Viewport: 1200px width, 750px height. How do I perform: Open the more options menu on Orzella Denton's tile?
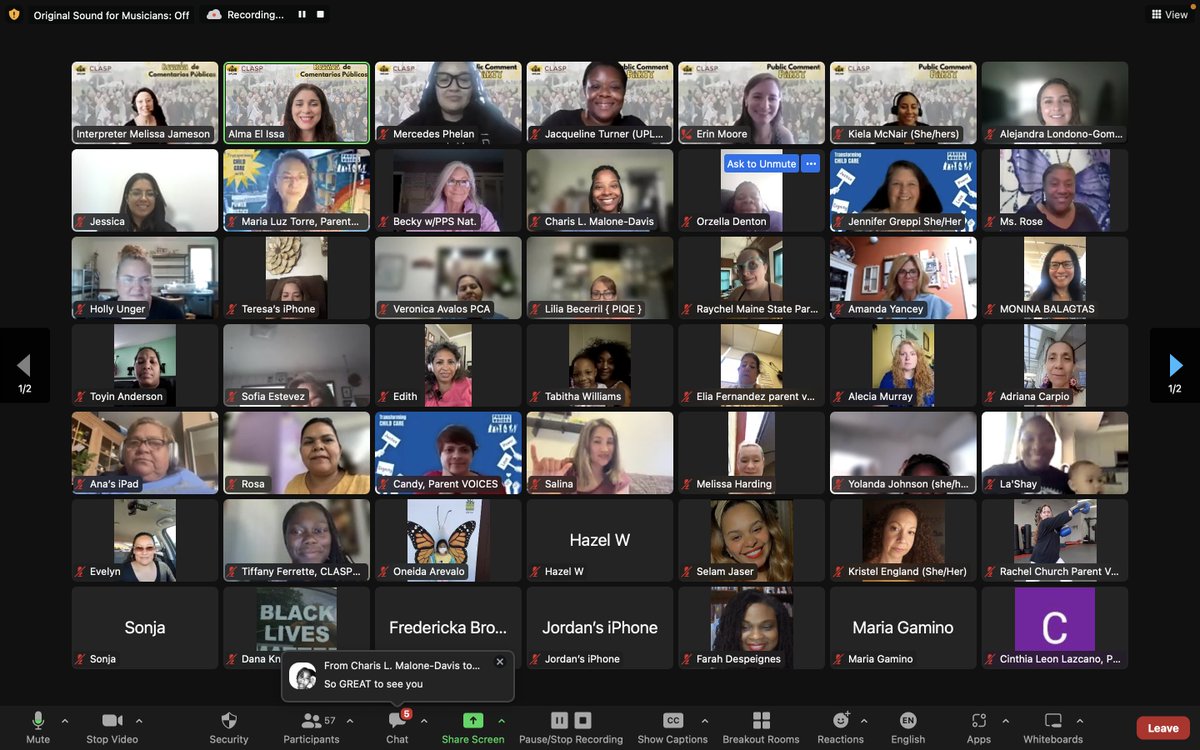808,163
